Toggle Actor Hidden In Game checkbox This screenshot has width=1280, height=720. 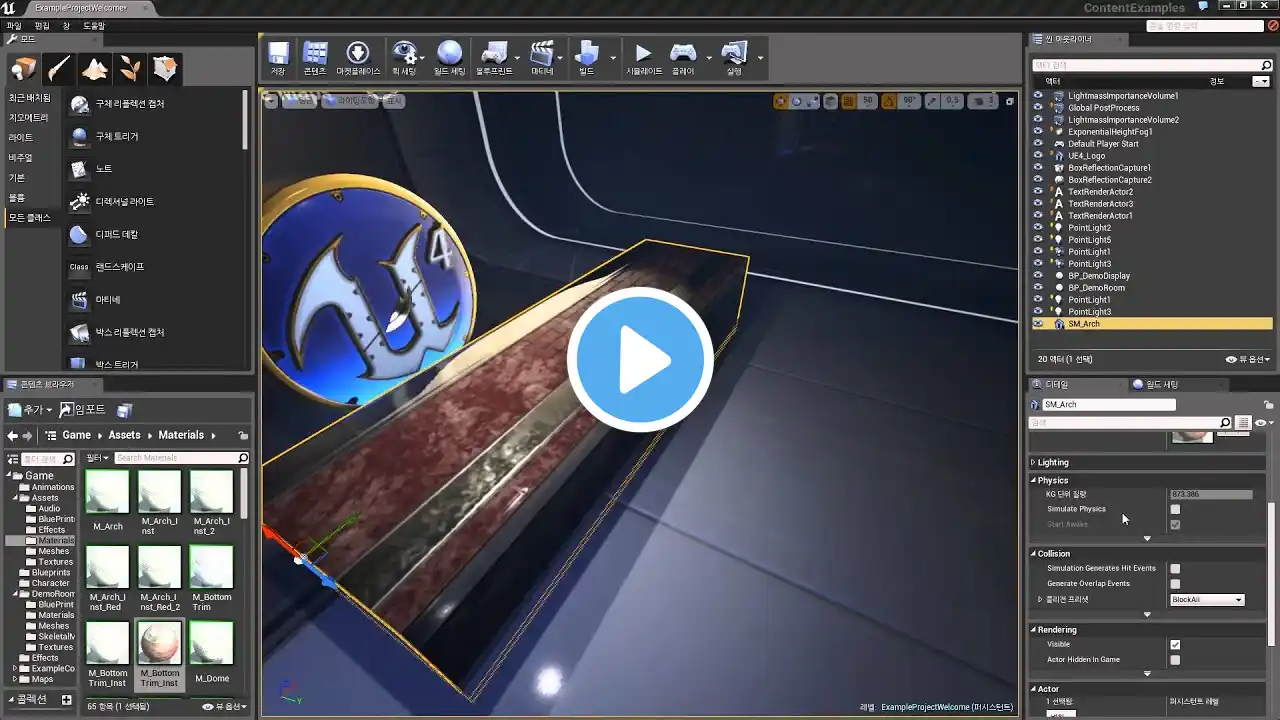click(1175, 660)
